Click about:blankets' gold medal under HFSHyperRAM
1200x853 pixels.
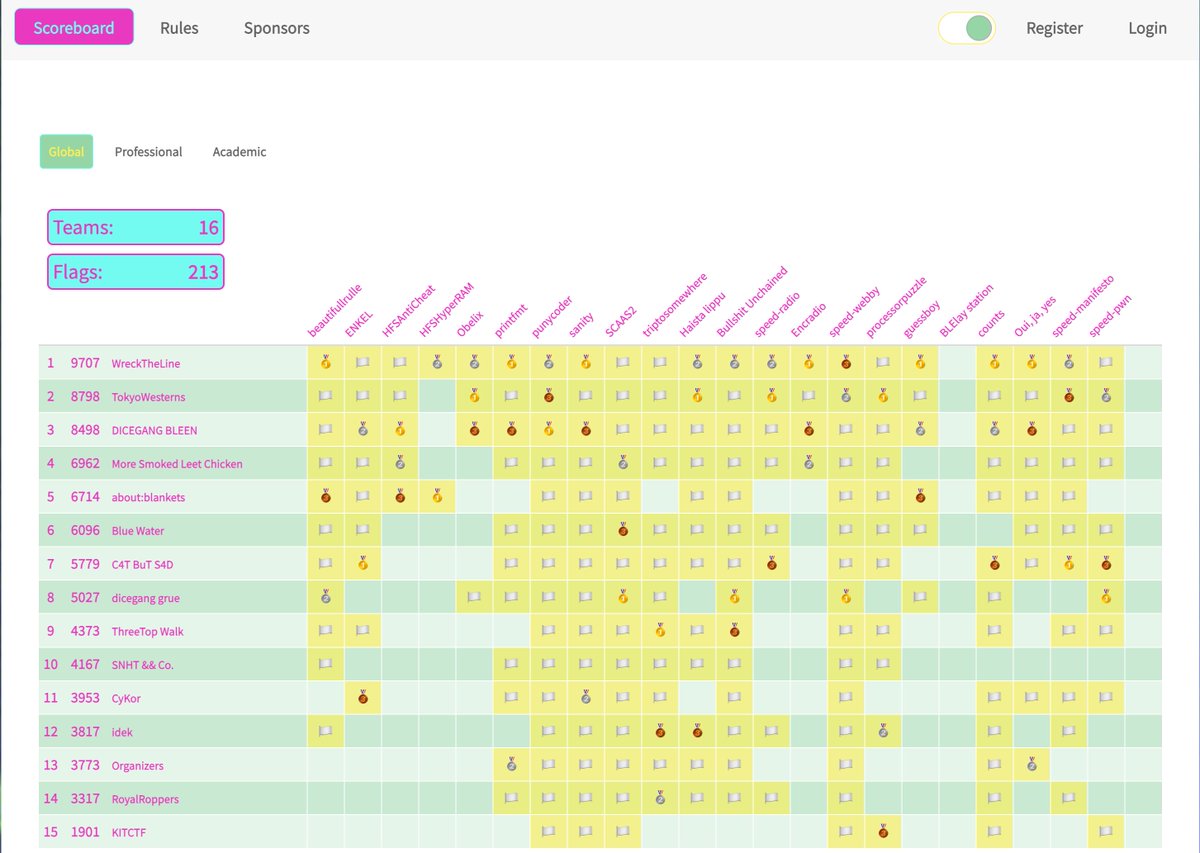click(437, 497)
